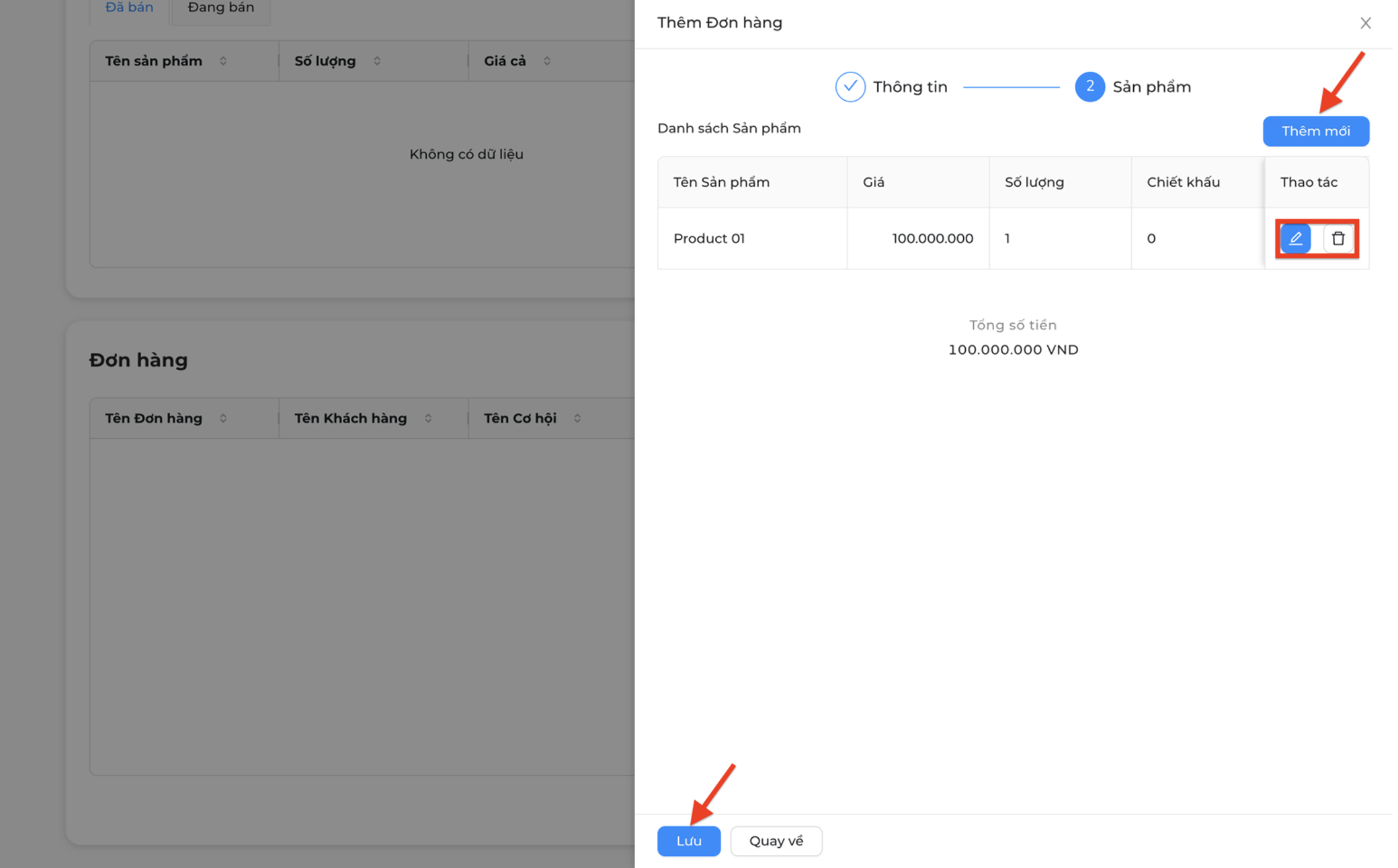This screenshot has width=1398, height=868.
Task: Click the Chiết khấu column header
Action: [1198, 182]
